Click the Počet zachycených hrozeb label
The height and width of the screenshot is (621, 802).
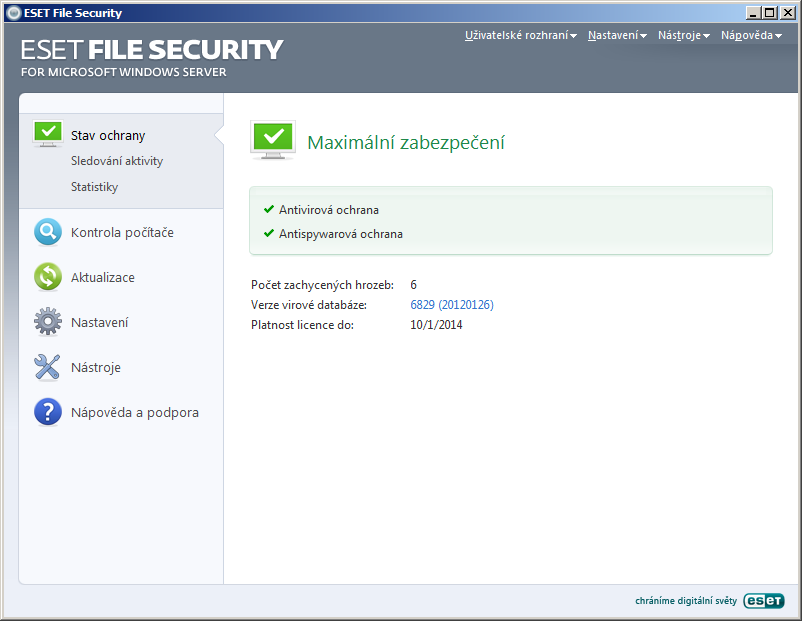(322, 285)
